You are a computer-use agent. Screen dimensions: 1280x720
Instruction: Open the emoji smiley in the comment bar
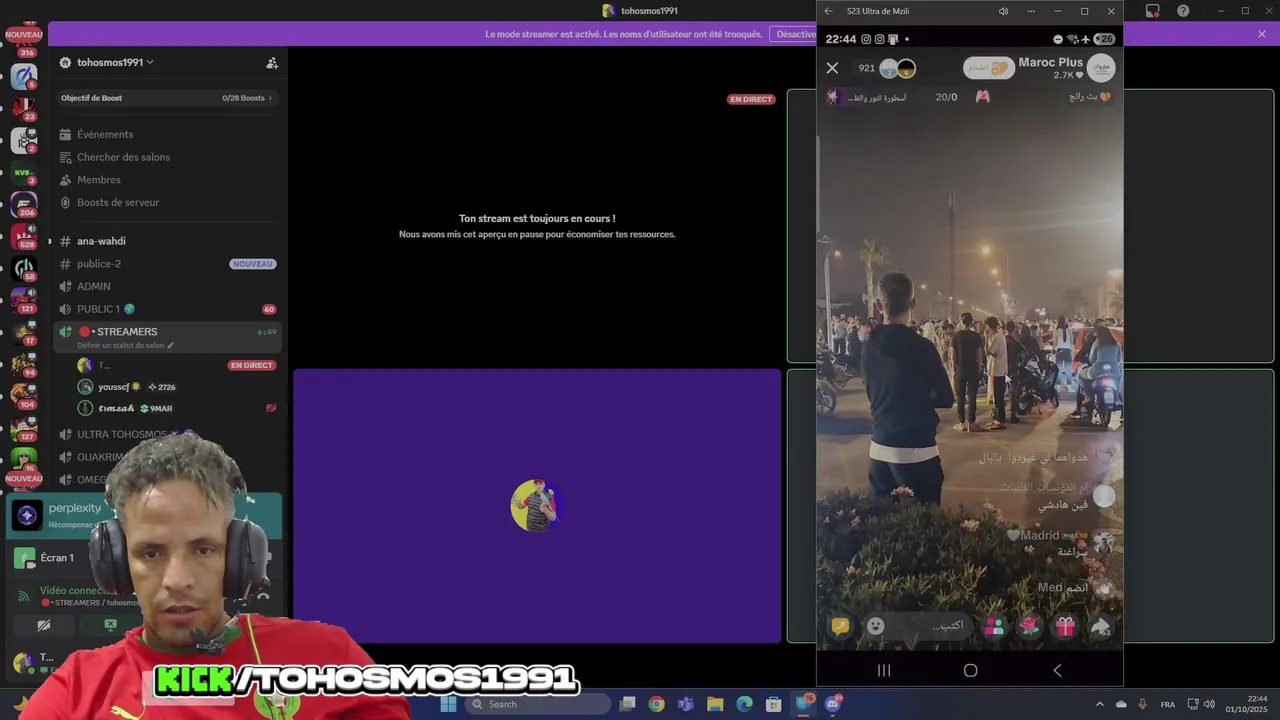point(876,626)
